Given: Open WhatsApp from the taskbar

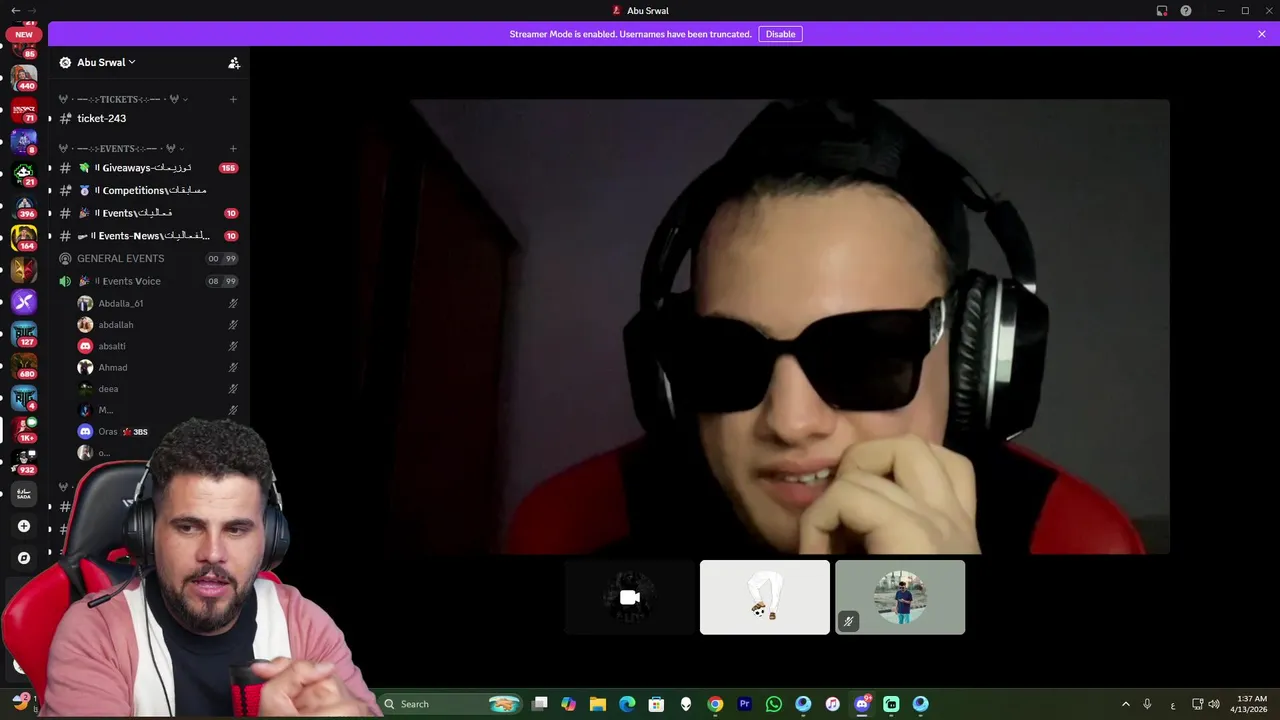Looking at the screenshot, I should (x=774, y=704).
